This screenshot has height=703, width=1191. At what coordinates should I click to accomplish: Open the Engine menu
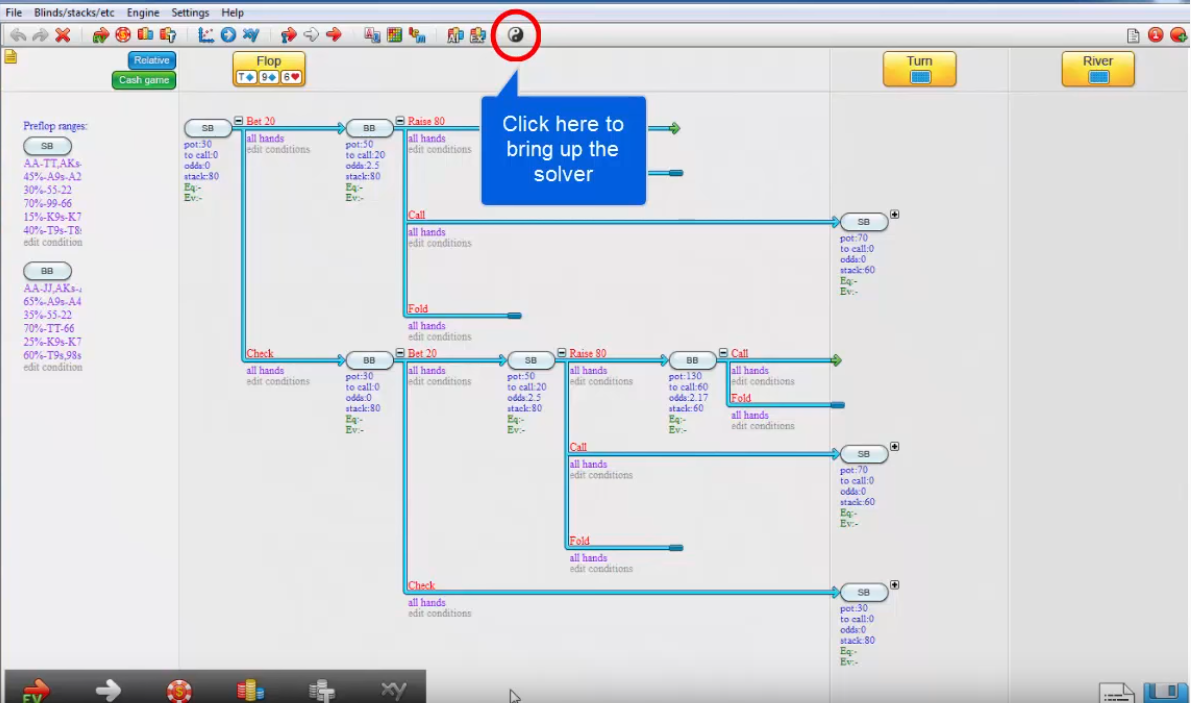pyautogui.click(x=143, y=13)
